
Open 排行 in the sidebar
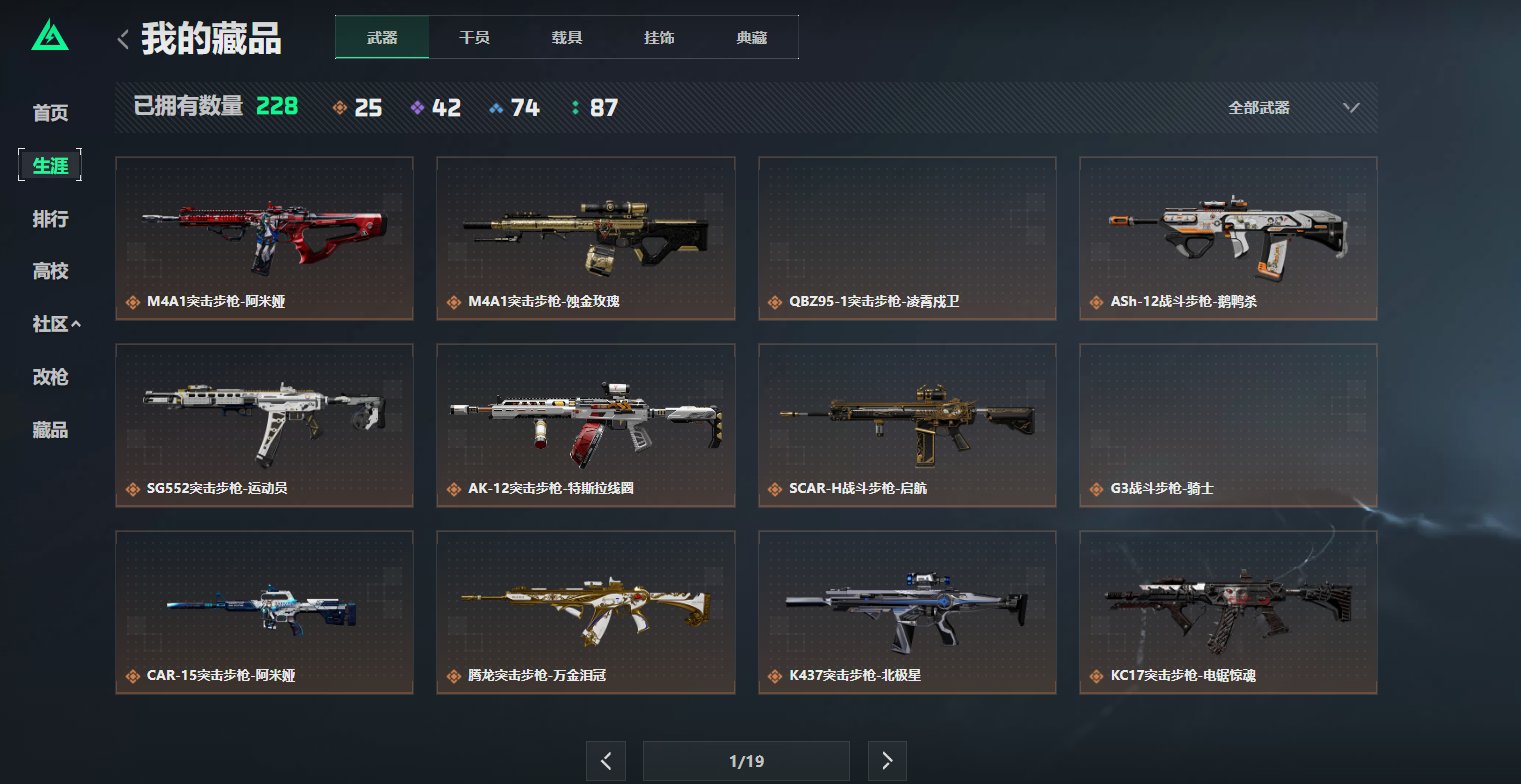coord(50,218)
